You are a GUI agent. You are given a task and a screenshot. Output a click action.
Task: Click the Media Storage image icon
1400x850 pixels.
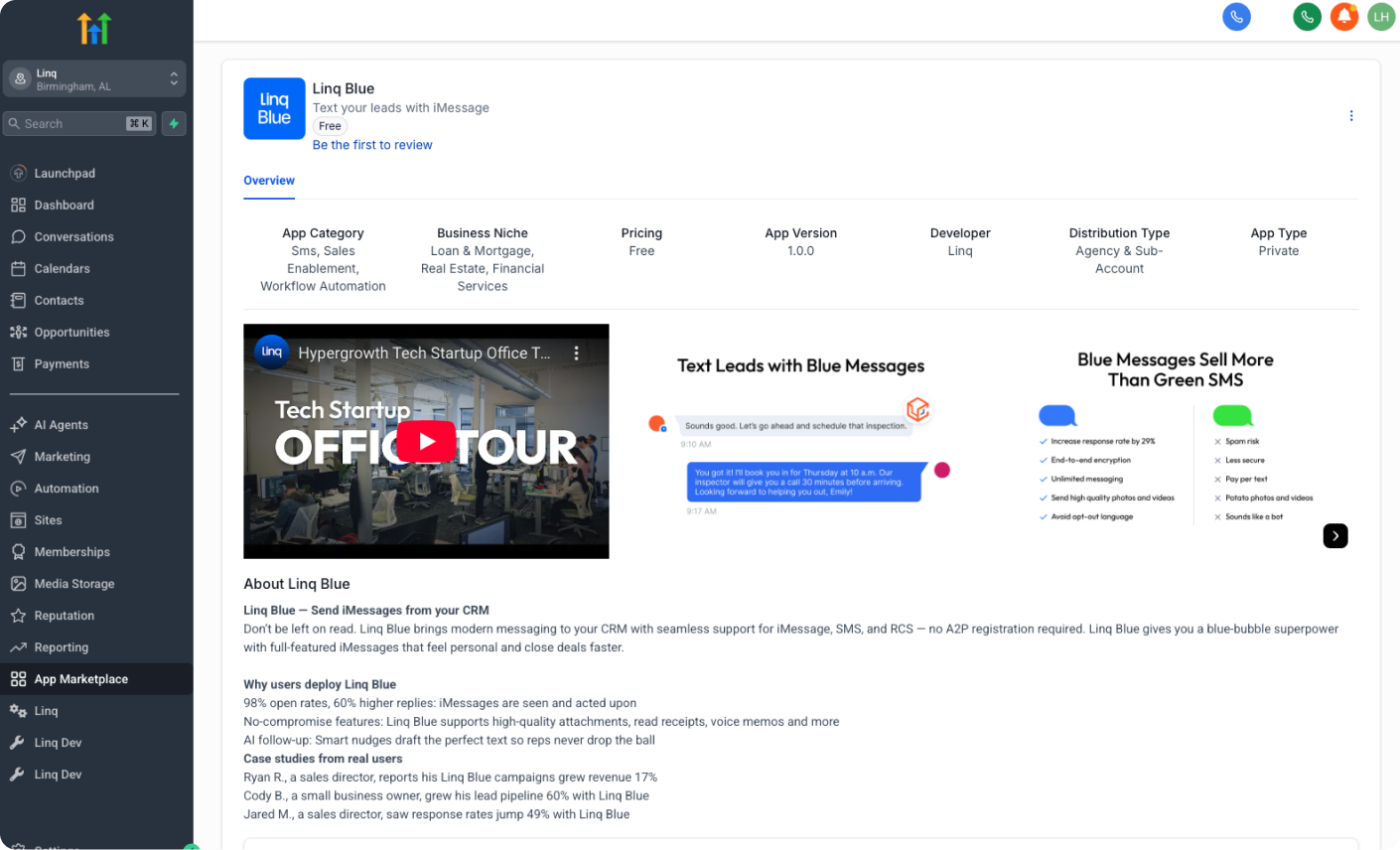[18, 583]
